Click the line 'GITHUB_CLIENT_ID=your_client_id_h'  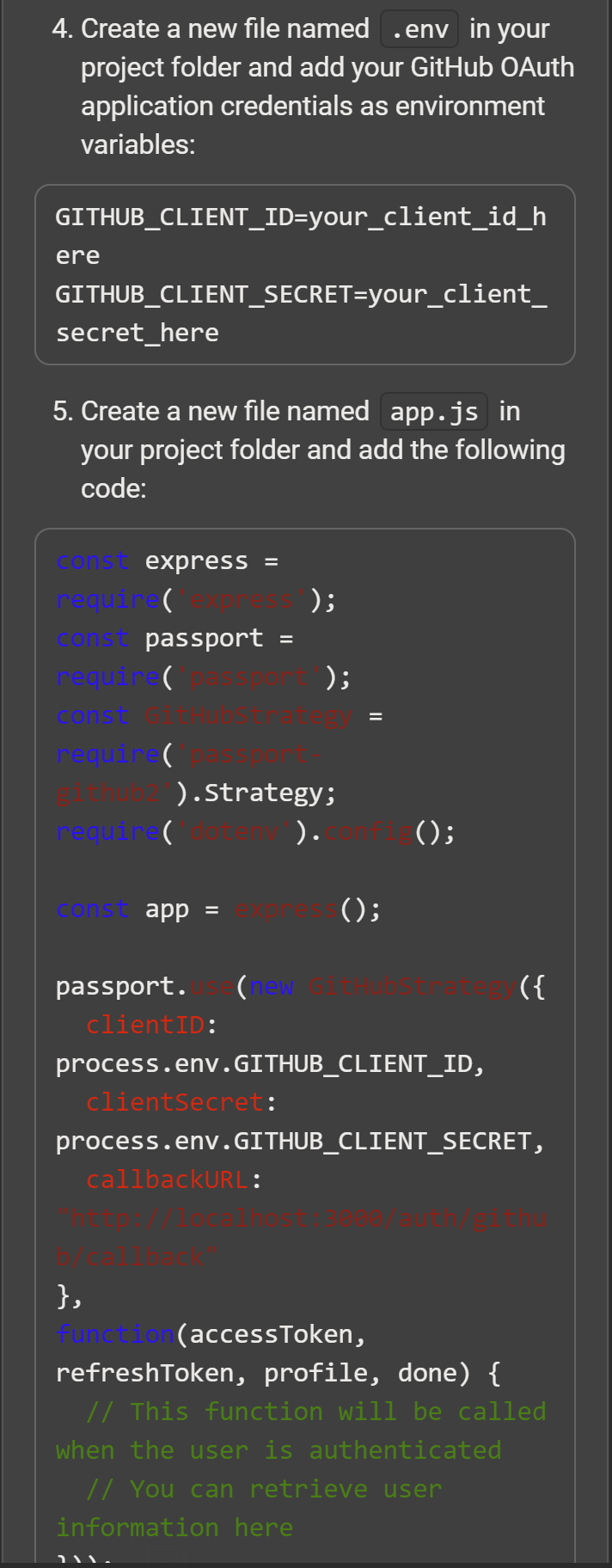click(x=302, y=217)
